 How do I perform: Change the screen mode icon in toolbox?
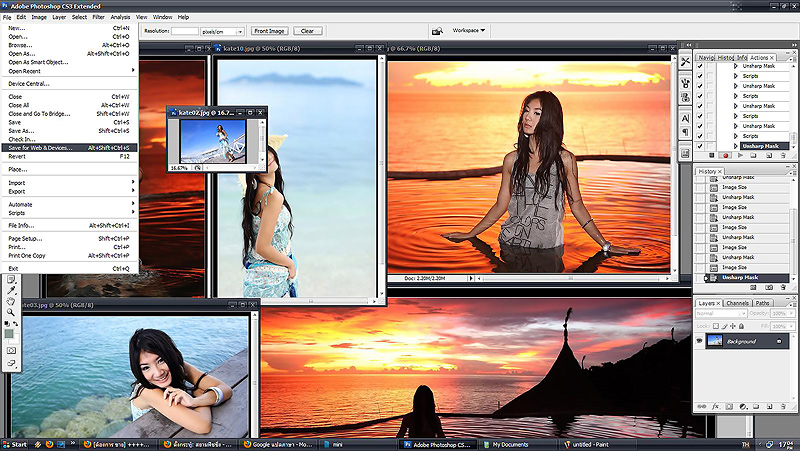[x=11, y=363]
